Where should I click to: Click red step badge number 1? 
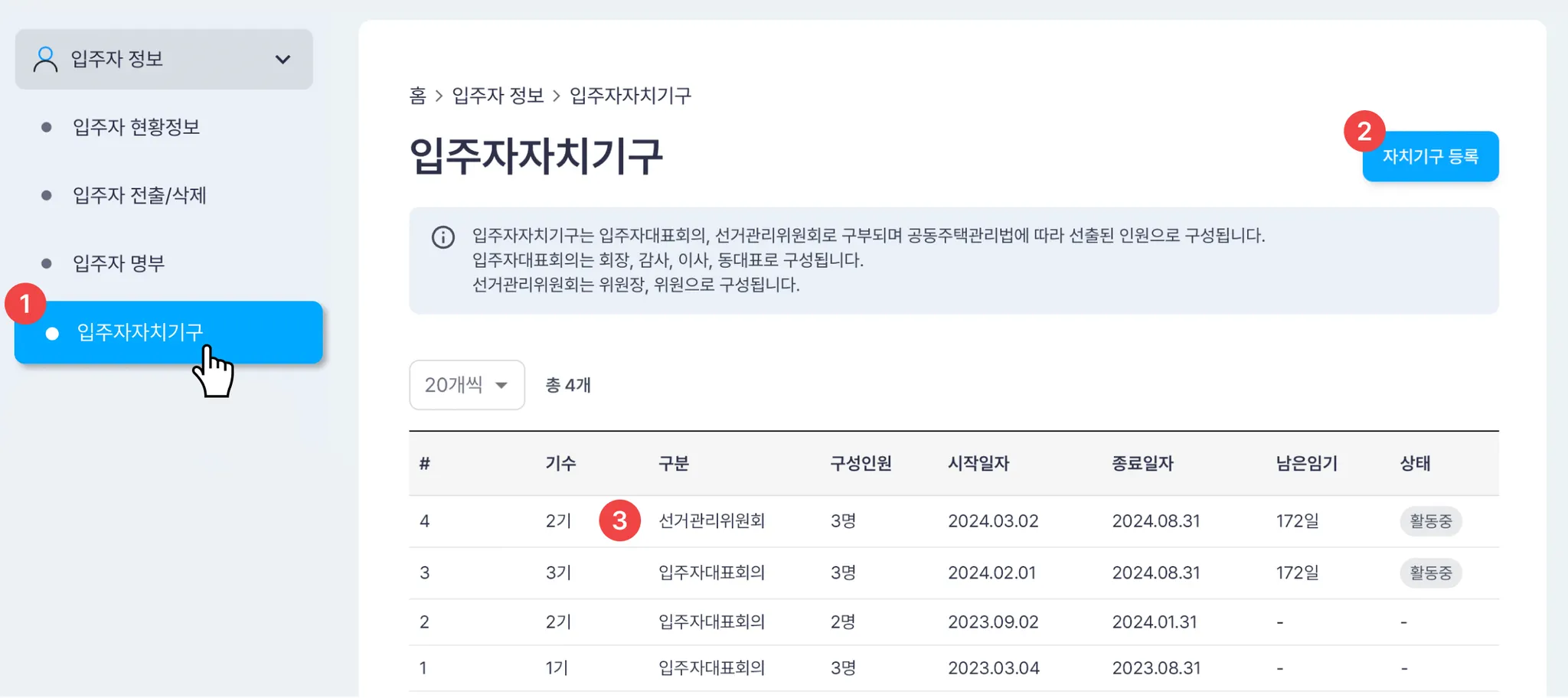[25, 304]
